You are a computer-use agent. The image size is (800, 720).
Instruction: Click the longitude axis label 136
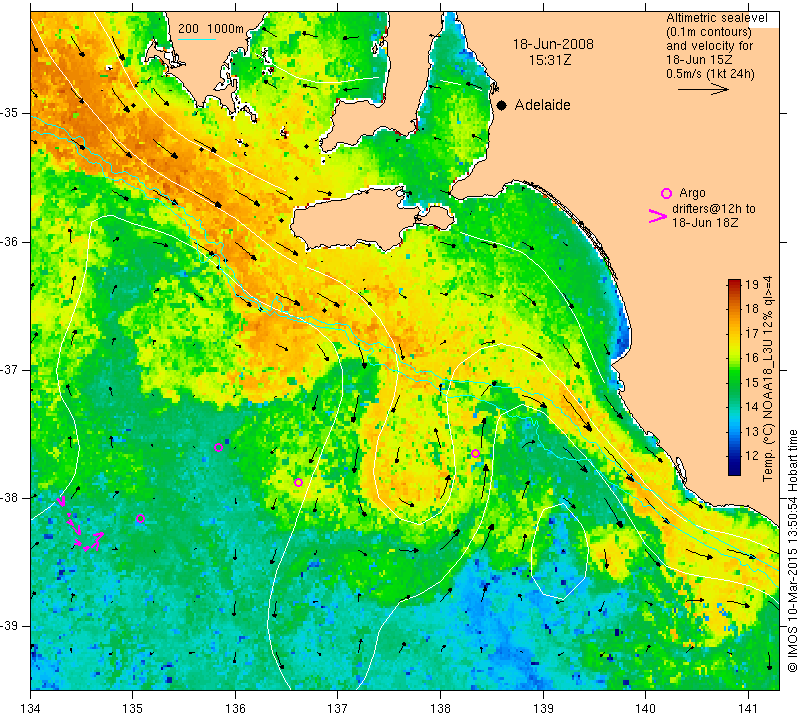pos(235,708)
